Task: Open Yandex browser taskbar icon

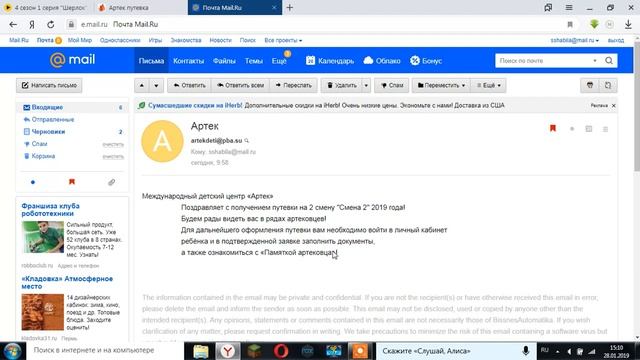Action: click(x=227, y=351)
